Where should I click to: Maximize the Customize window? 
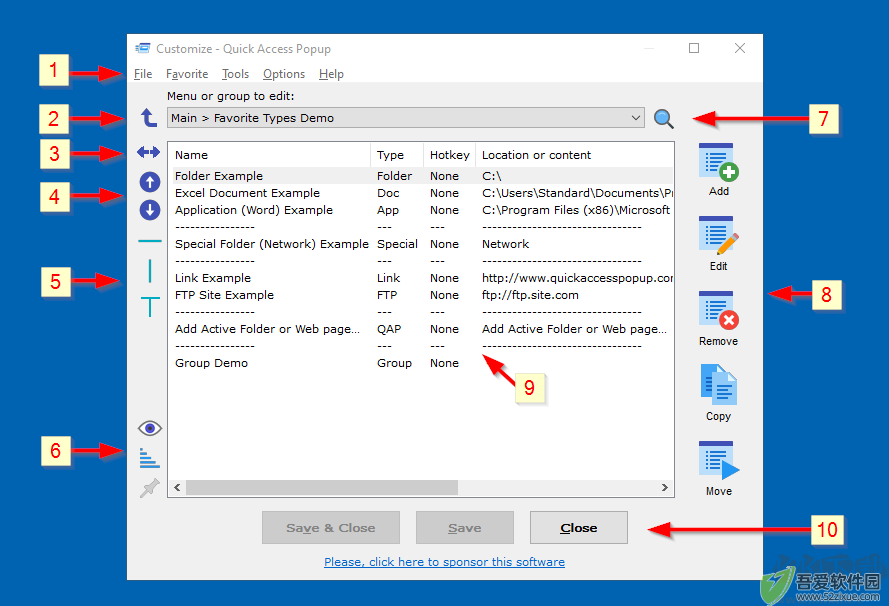[694, 48]
